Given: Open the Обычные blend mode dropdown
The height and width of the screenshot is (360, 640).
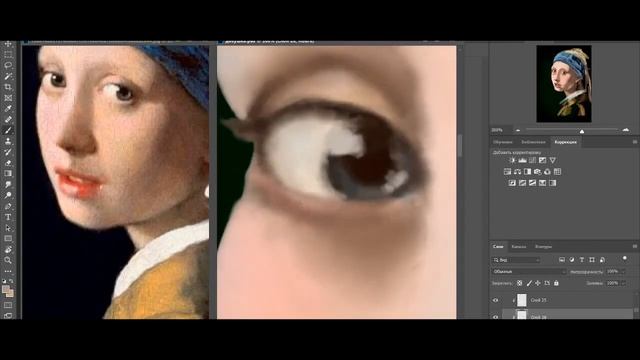Looking at the screenshot, I should click(x=529, y=271).
